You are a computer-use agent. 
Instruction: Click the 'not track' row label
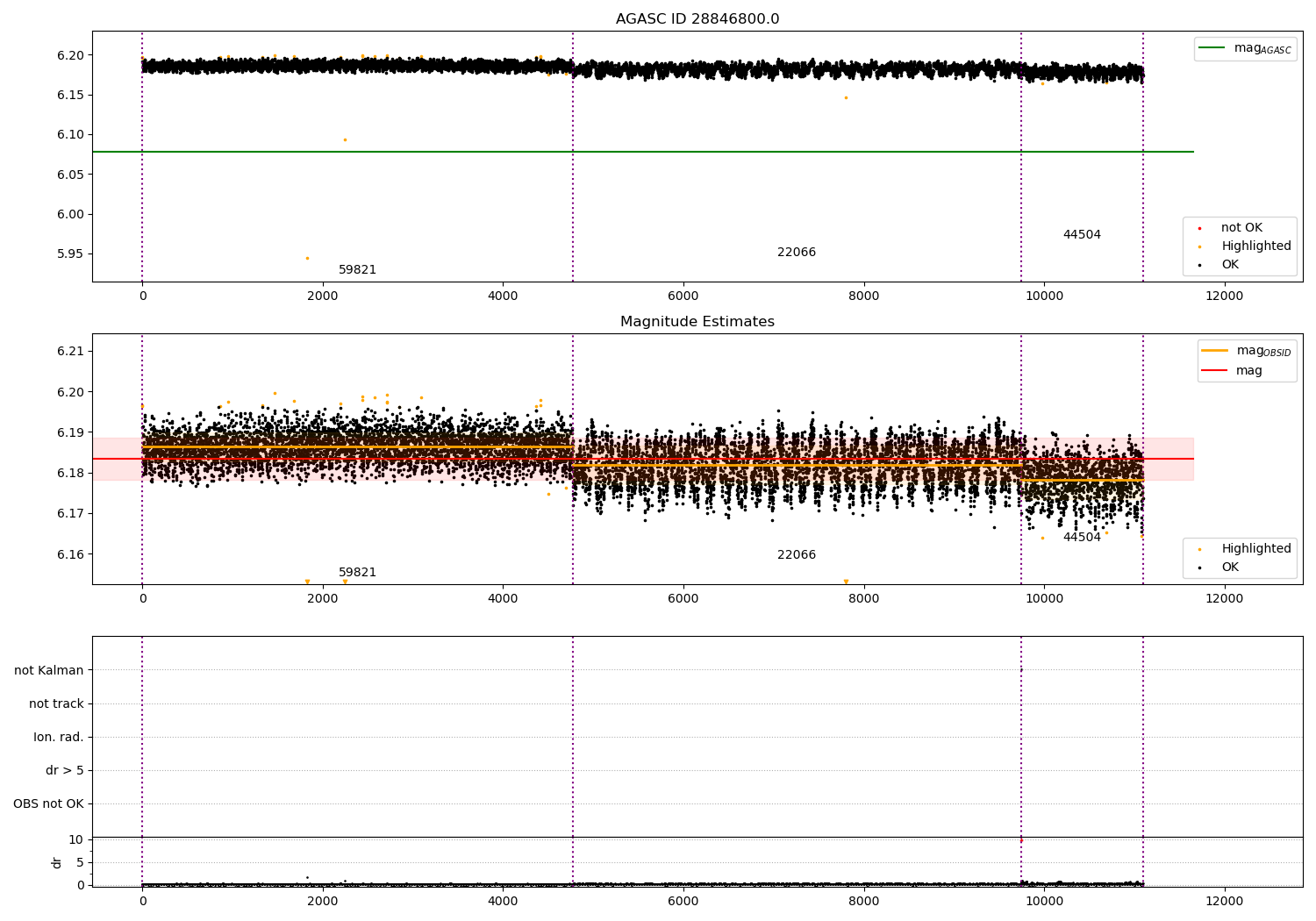56,704
